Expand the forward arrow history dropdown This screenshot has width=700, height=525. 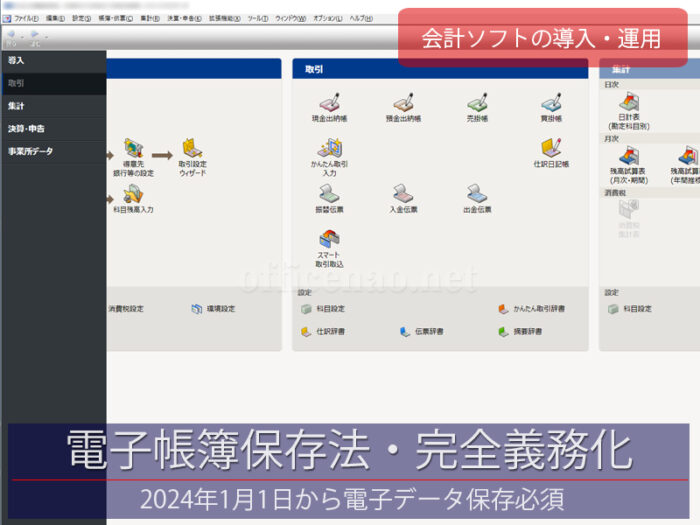(x=46, y=36)
